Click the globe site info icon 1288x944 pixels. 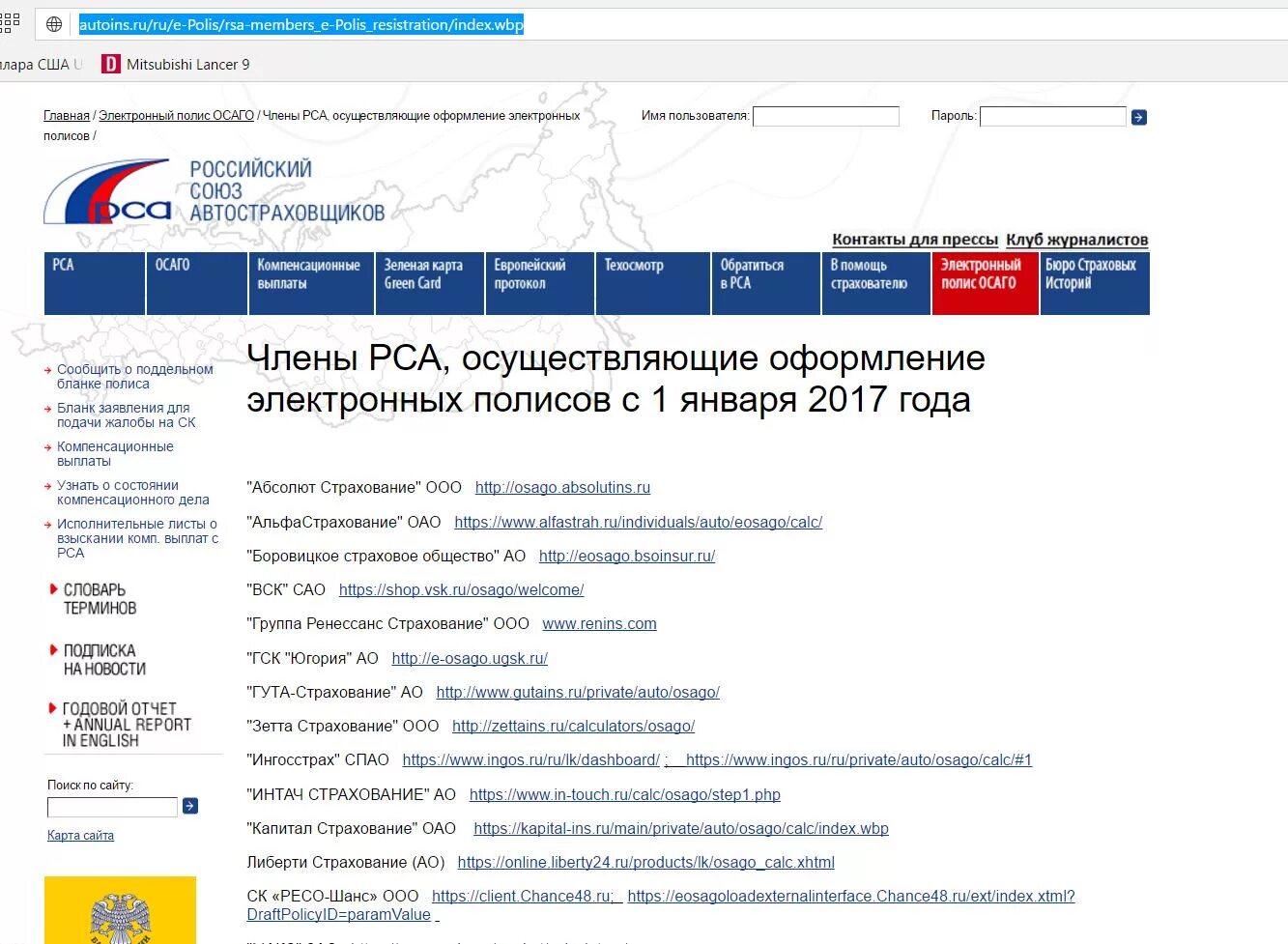coord(54,24)
